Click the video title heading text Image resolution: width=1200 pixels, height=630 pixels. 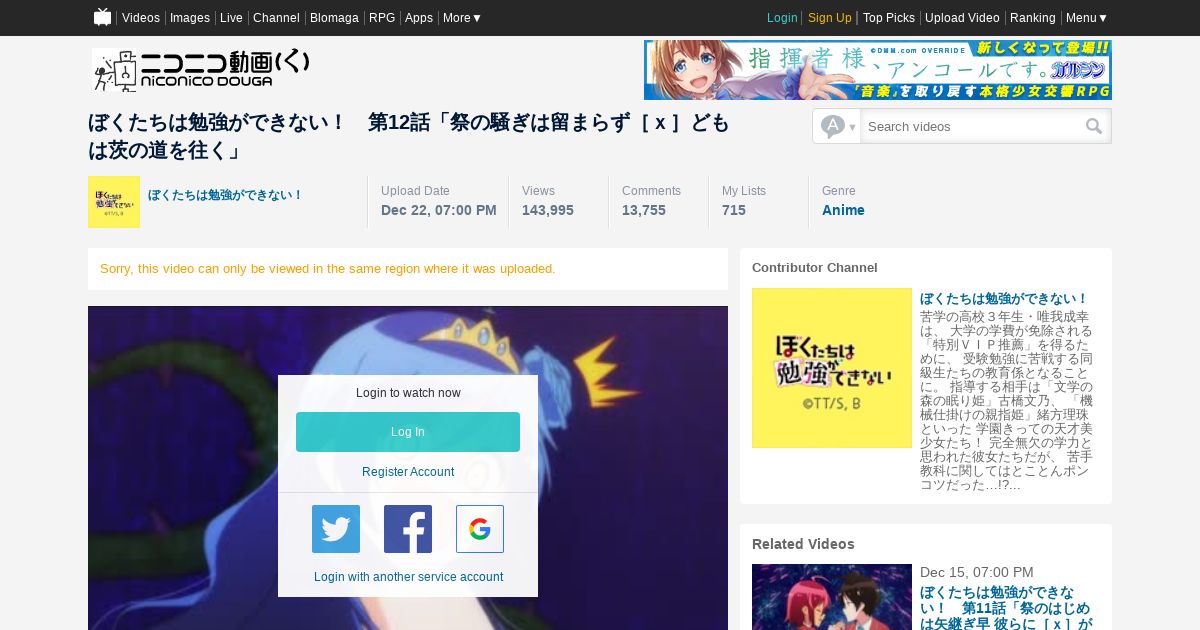[x=409, y=137]
